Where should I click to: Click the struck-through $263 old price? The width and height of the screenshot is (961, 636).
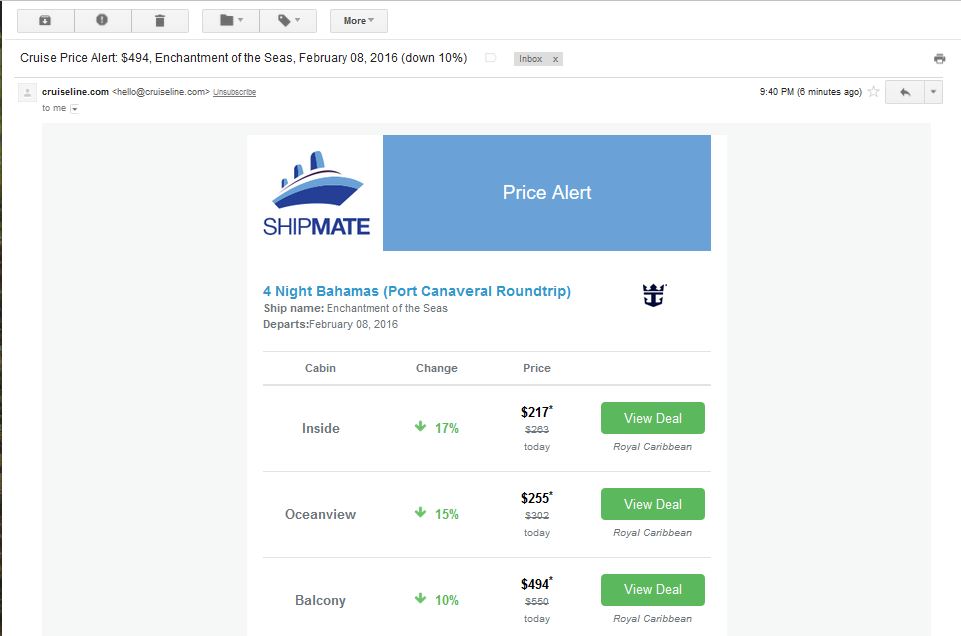coord(537,430)
